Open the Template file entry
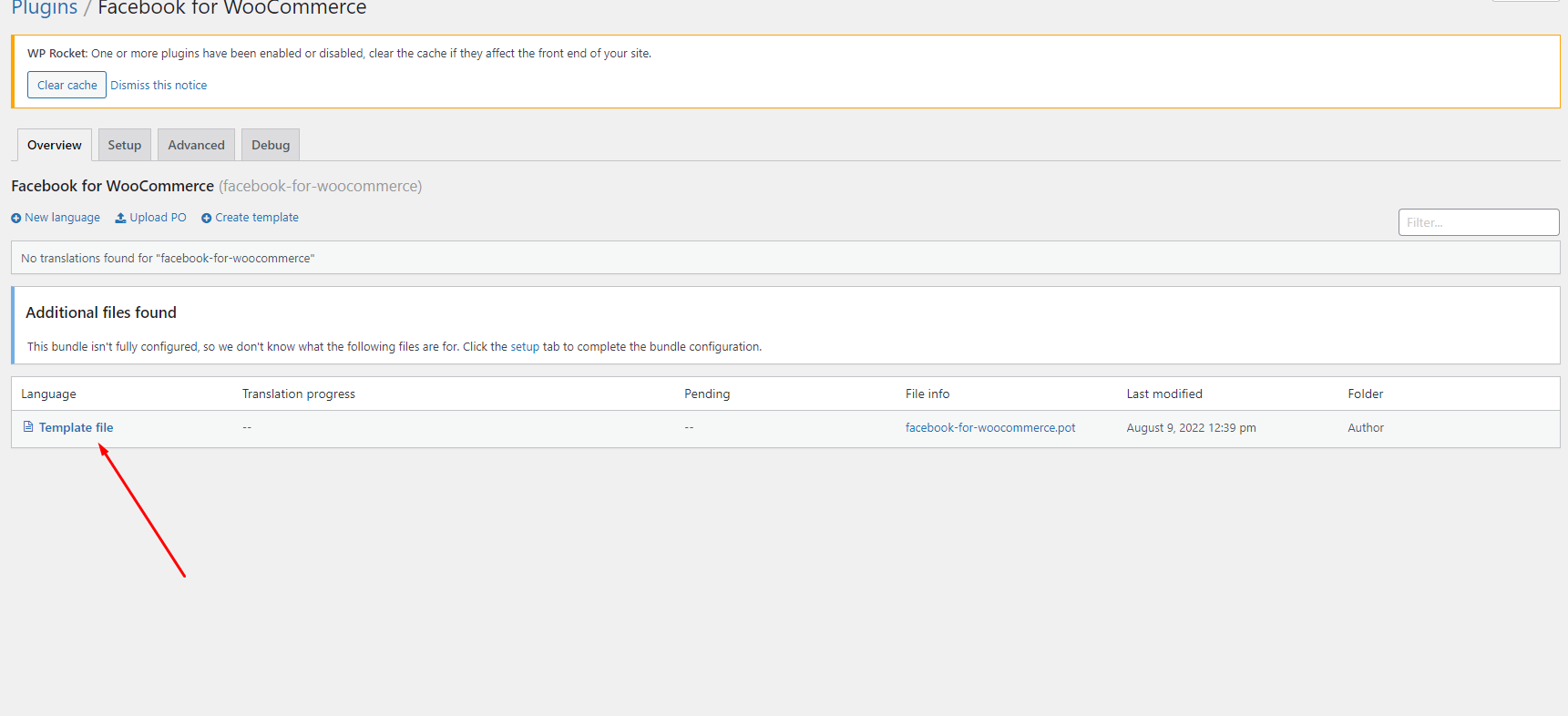The image size is (1568, 716). tap(77, 427)
